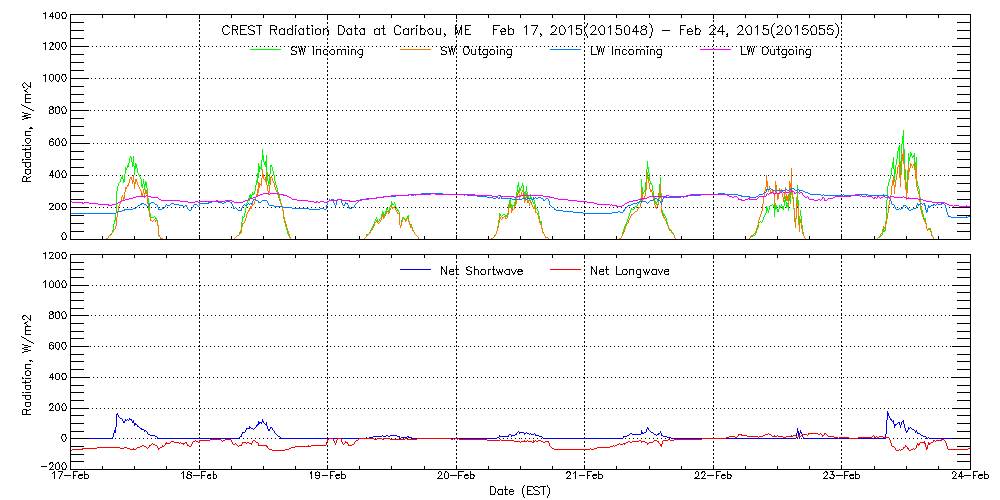The height and width of the screenshot is (500, 1000).
Task: Click the 24-Feb label at axis end
Action: [968, 478]
